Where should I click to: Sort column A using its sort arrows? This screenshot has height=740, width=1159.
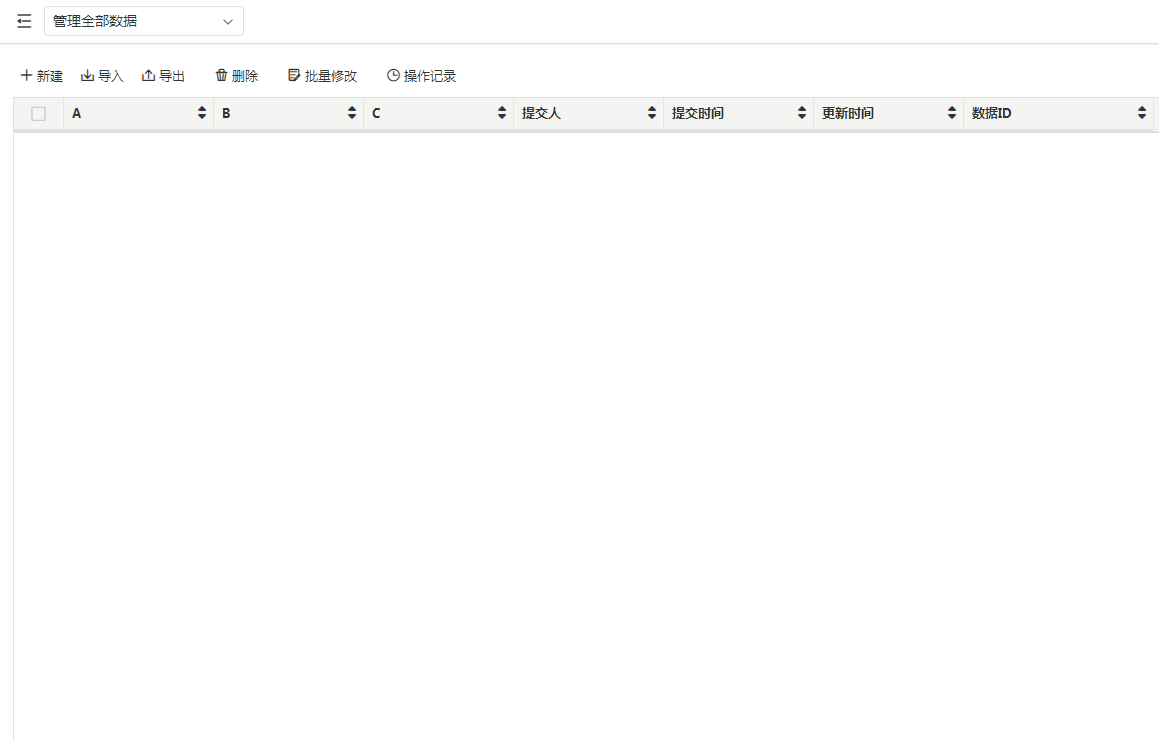tap(202, 114)
